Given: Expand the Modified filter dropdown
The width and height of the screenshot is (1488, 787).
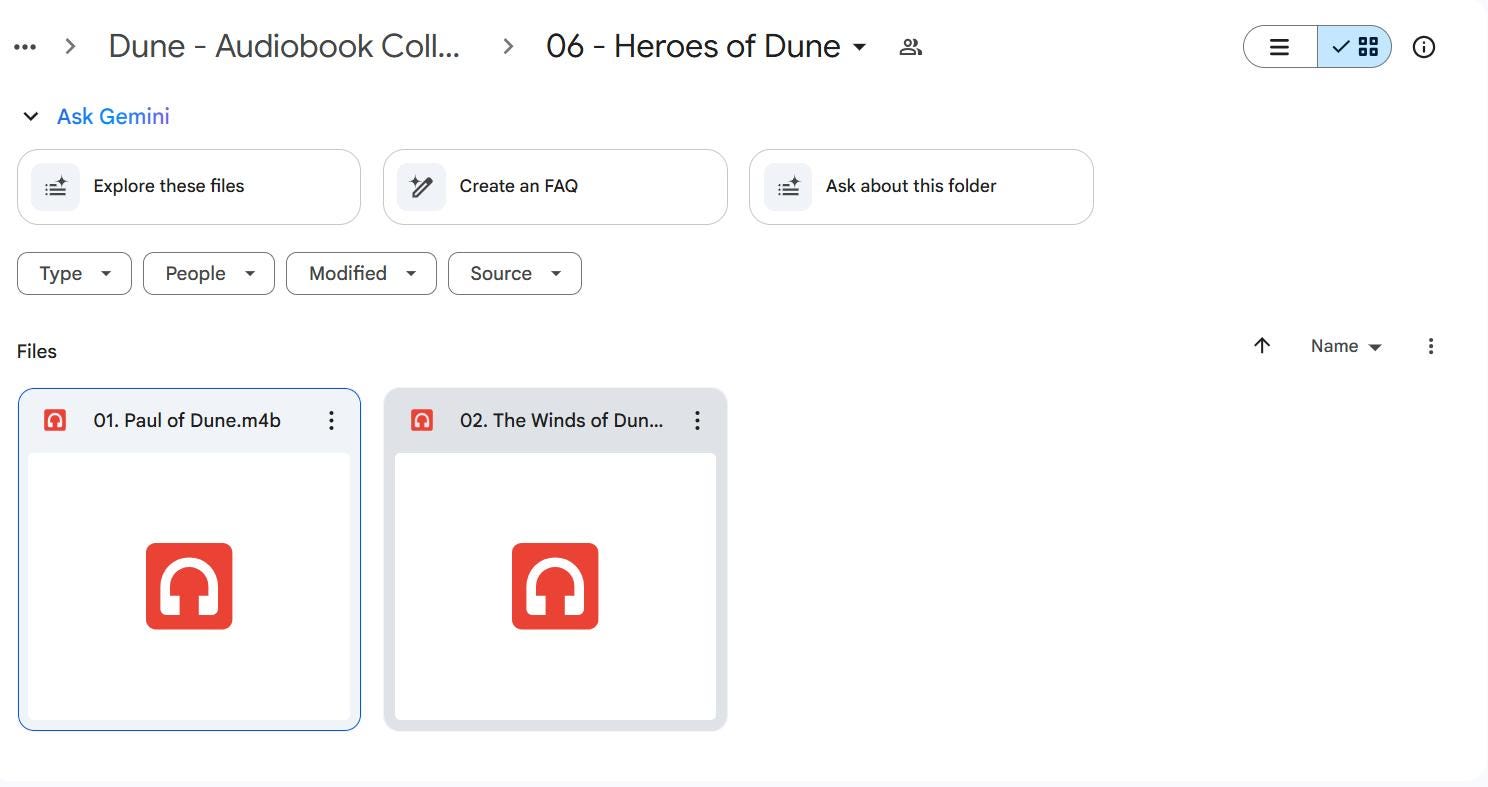Looking at the screenshot, I should 361,274.
